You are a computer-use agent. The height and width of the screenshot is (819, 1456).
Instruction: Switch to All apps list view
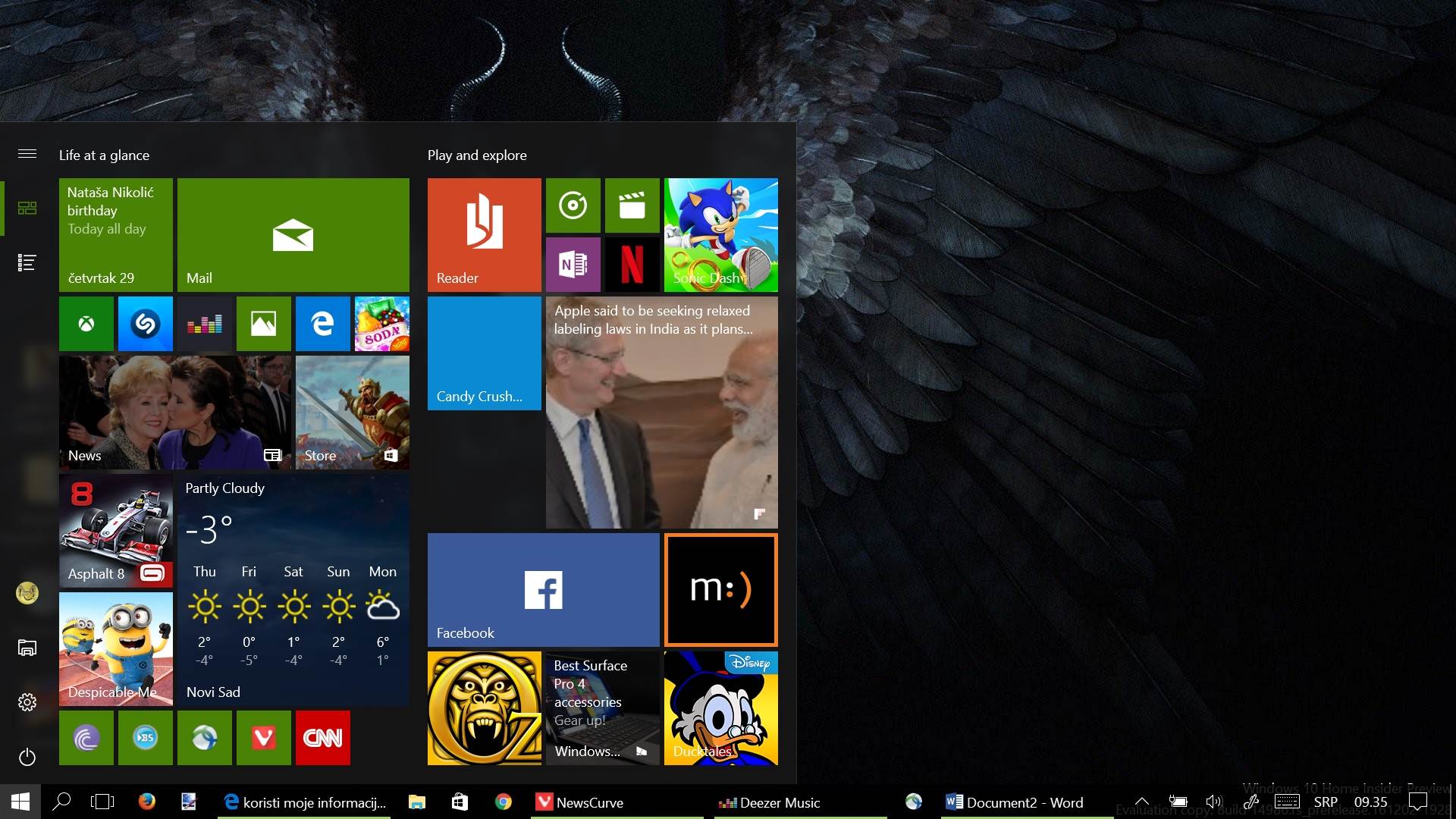pyautogui.click(x=27, y=262)
